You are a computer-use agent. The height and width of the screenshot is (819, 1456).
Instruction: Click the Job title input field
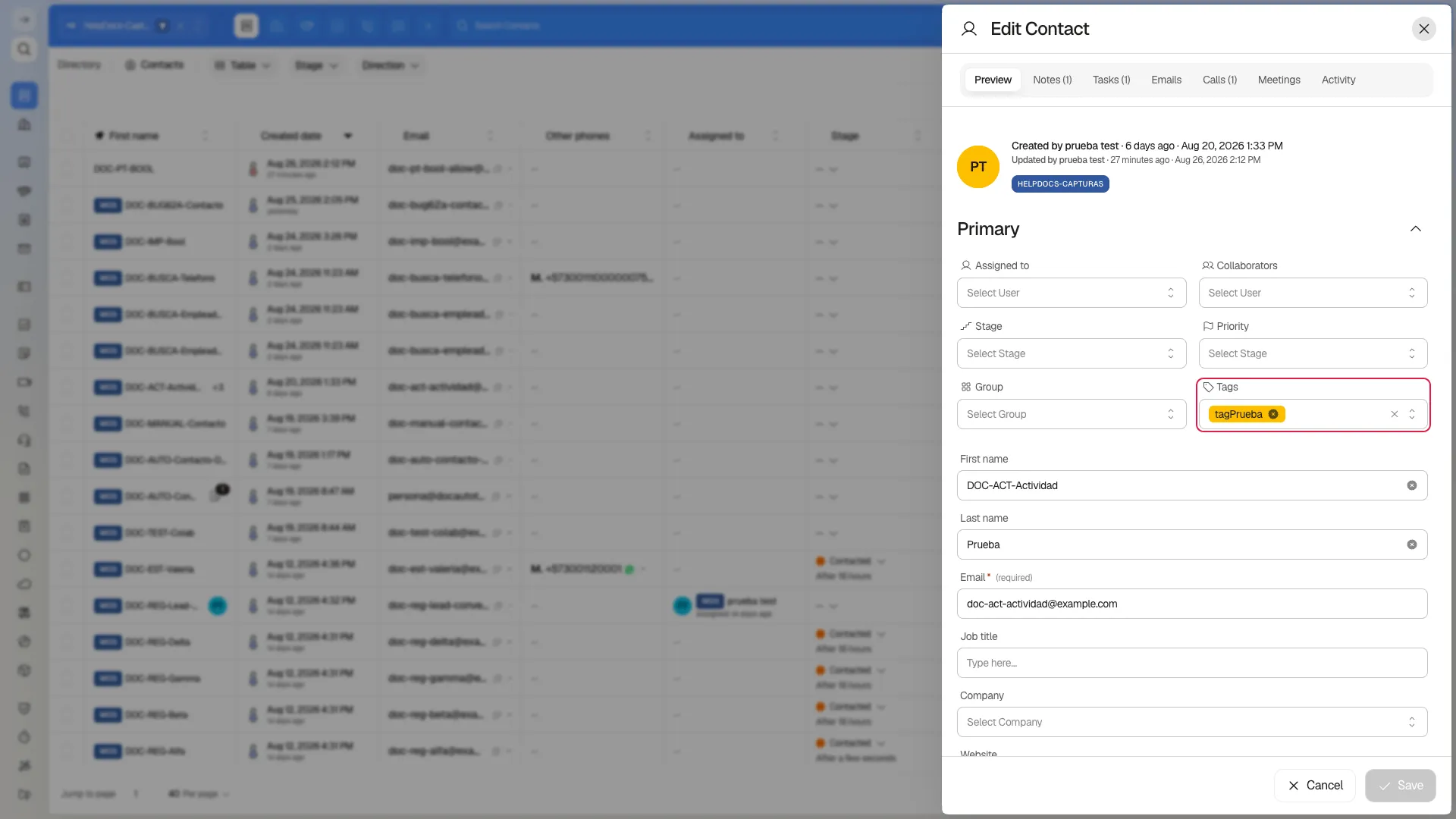click(x=1192, y=663)
